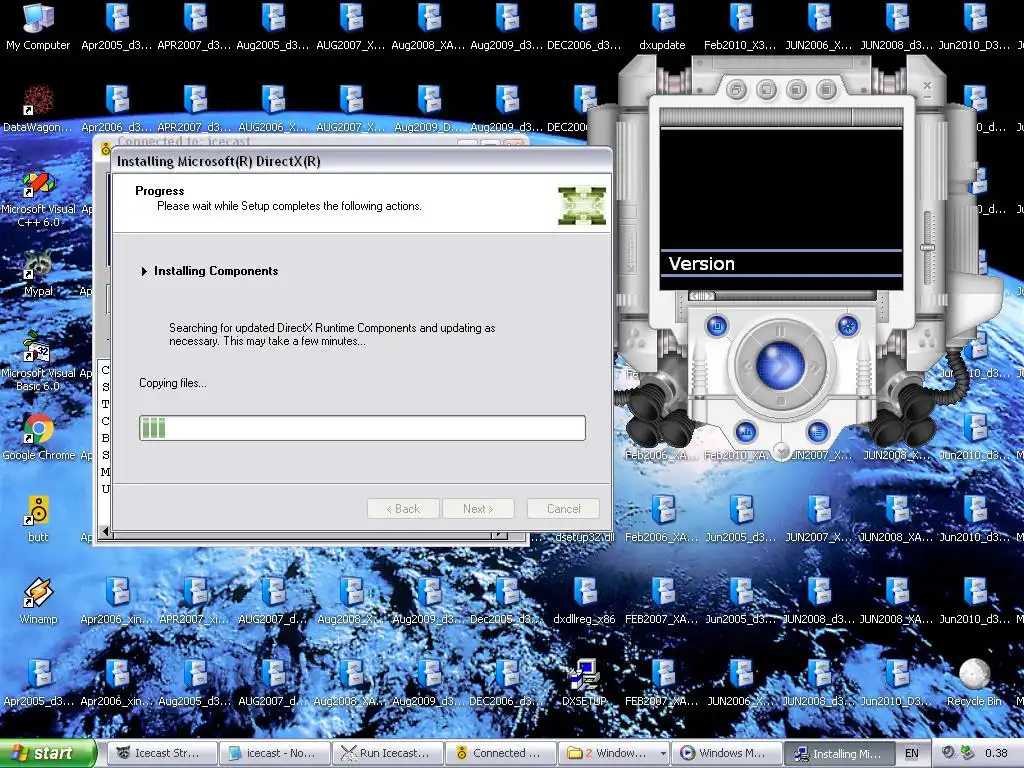Click the DirectX installer progress bar
The width and height of the screenshot is (1024, 768).
click(x=362, y=428)
